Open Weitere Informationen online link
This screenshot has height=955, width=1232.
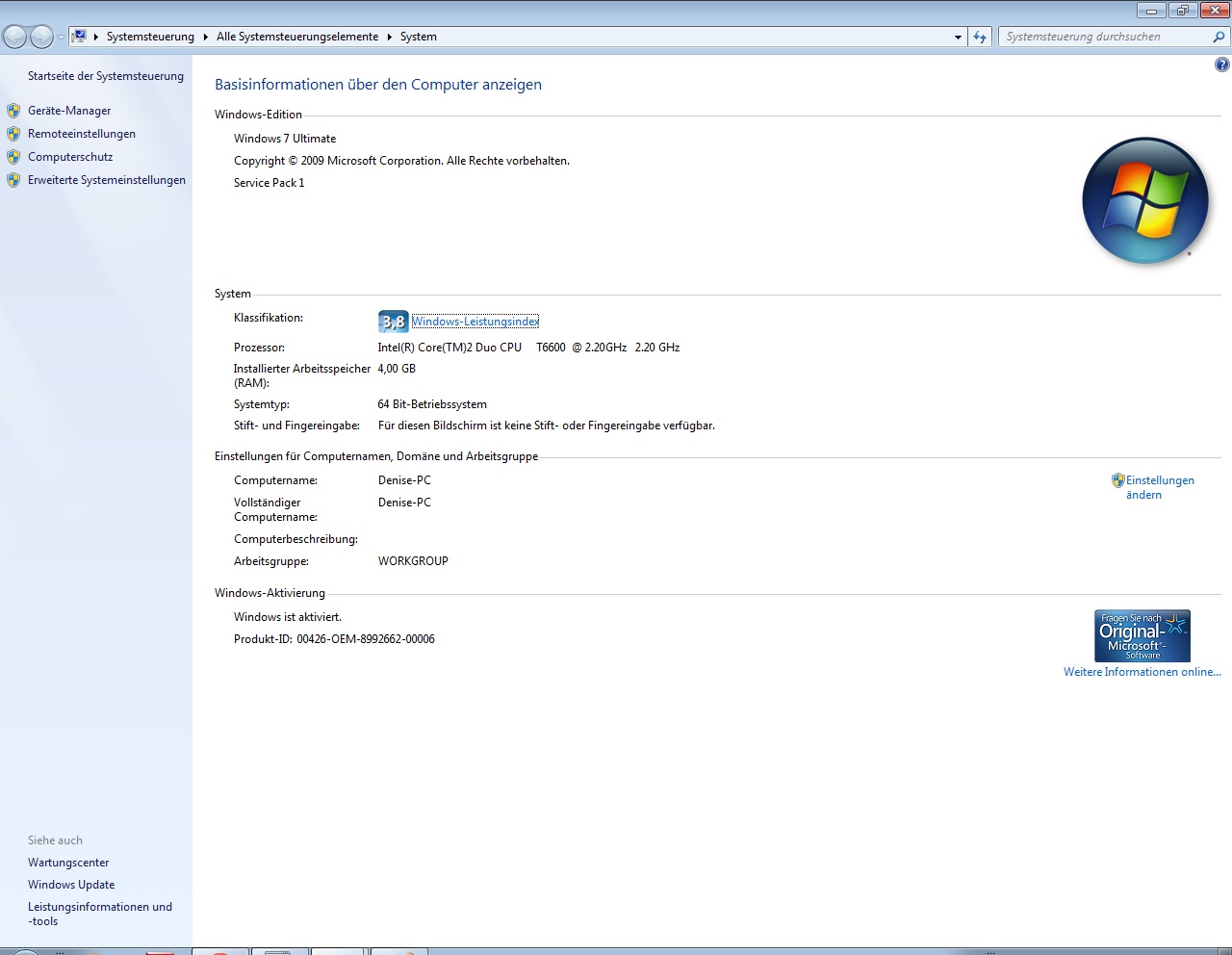1142,672
